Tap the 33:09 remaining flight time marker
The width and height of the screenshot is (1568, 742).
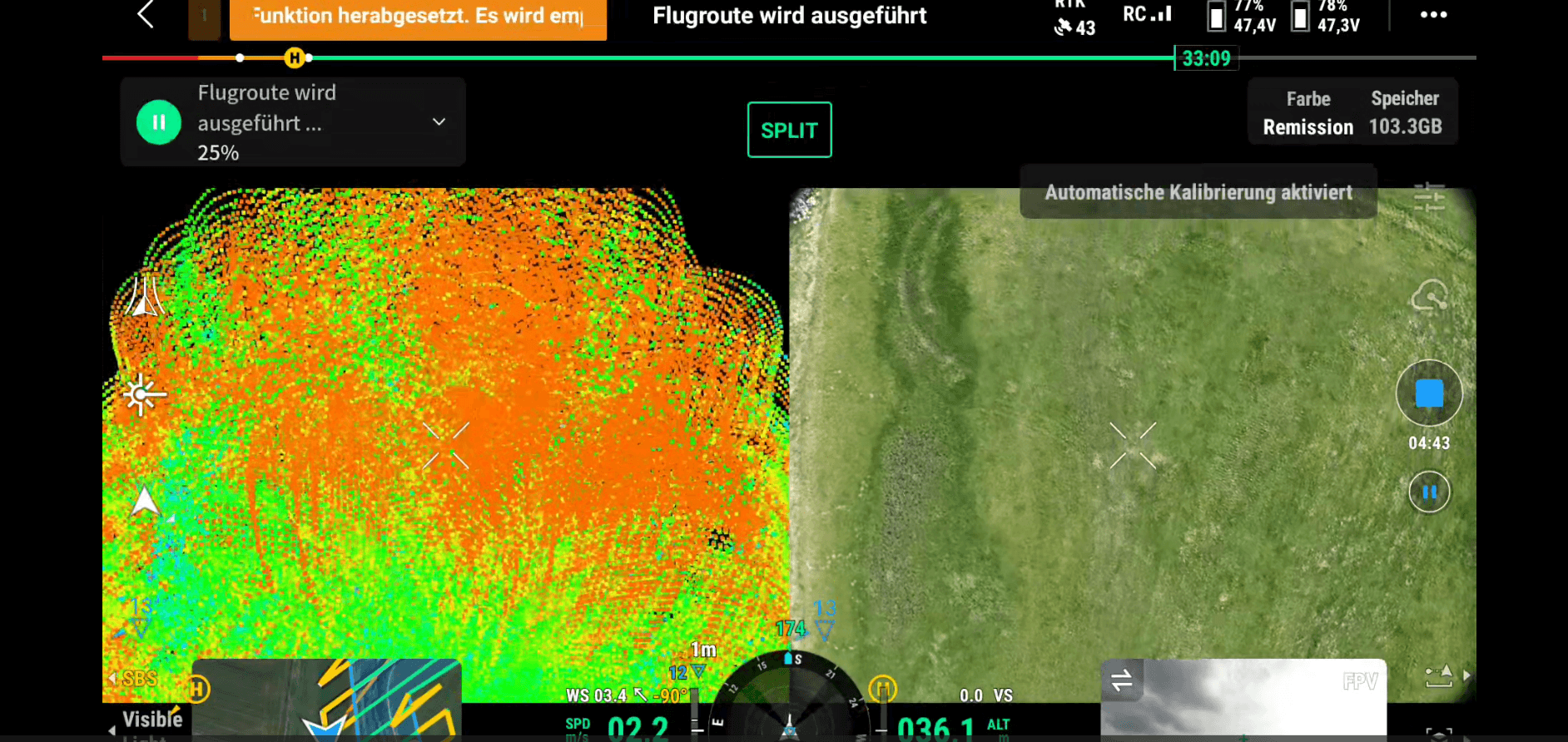[x=1206, y=58]
